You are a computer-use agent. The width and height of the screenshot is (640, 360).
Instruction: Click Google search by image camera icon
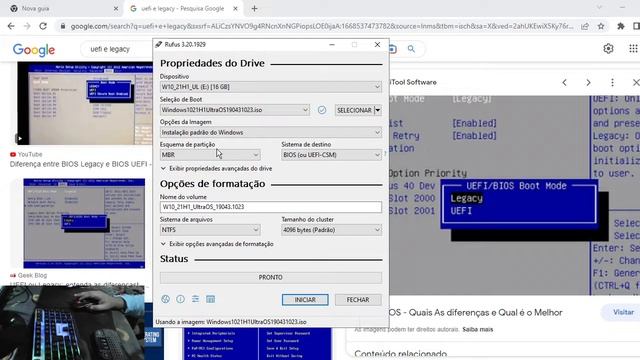pos(393,49)
